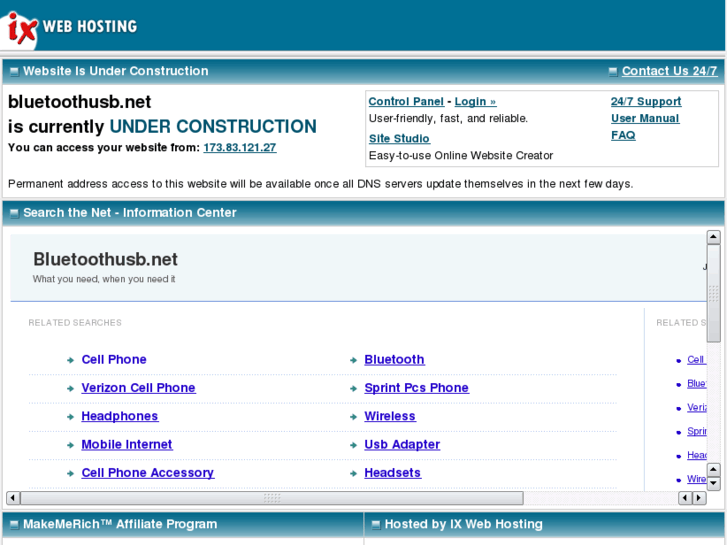Screen dimensions: 727x545
Task: Click the icon beside MakeMeRich Affiliate Program
Action: (x=14, y=525)
